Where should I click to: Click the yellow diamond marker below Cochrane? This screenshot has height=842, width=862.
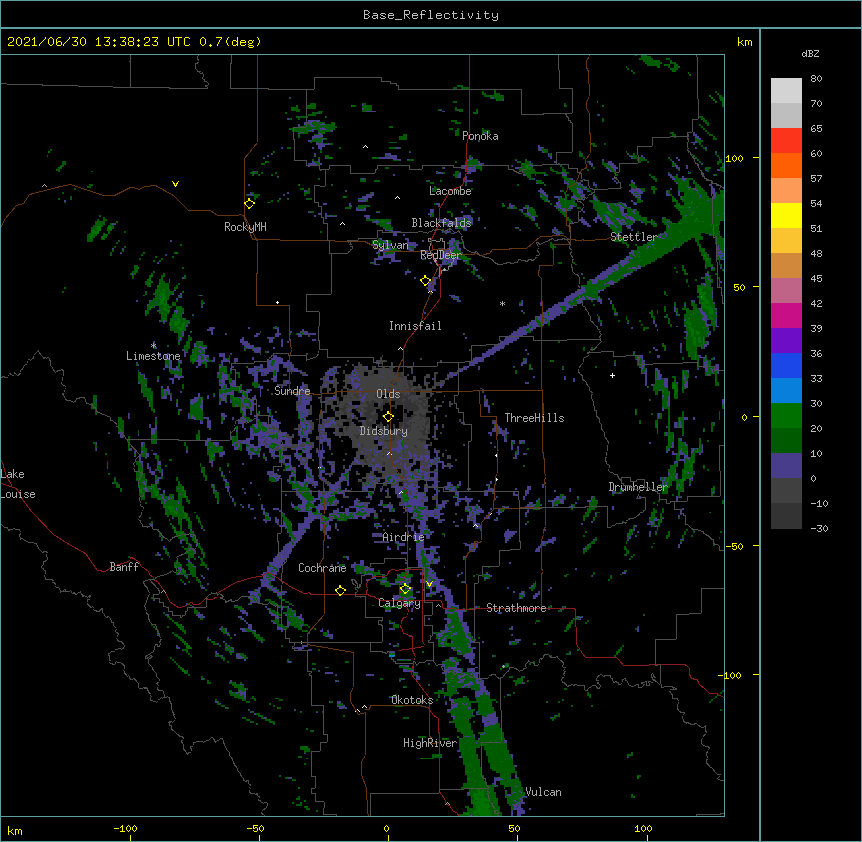pyautogui.click(x=340, y=590)
